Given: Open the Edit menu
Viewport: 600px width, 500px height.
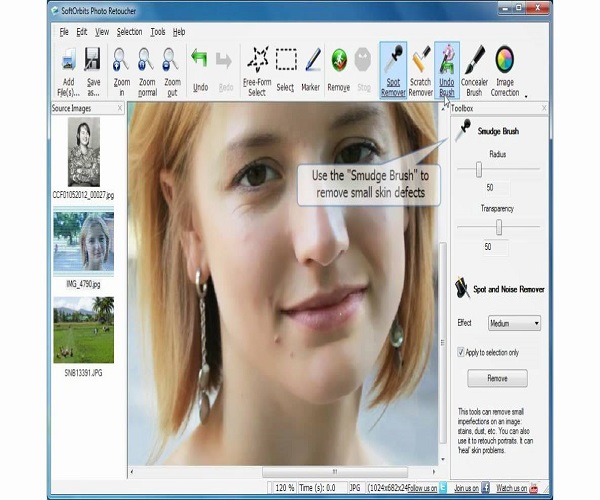Looking at the screenshot, I should [x=82, y=32].
